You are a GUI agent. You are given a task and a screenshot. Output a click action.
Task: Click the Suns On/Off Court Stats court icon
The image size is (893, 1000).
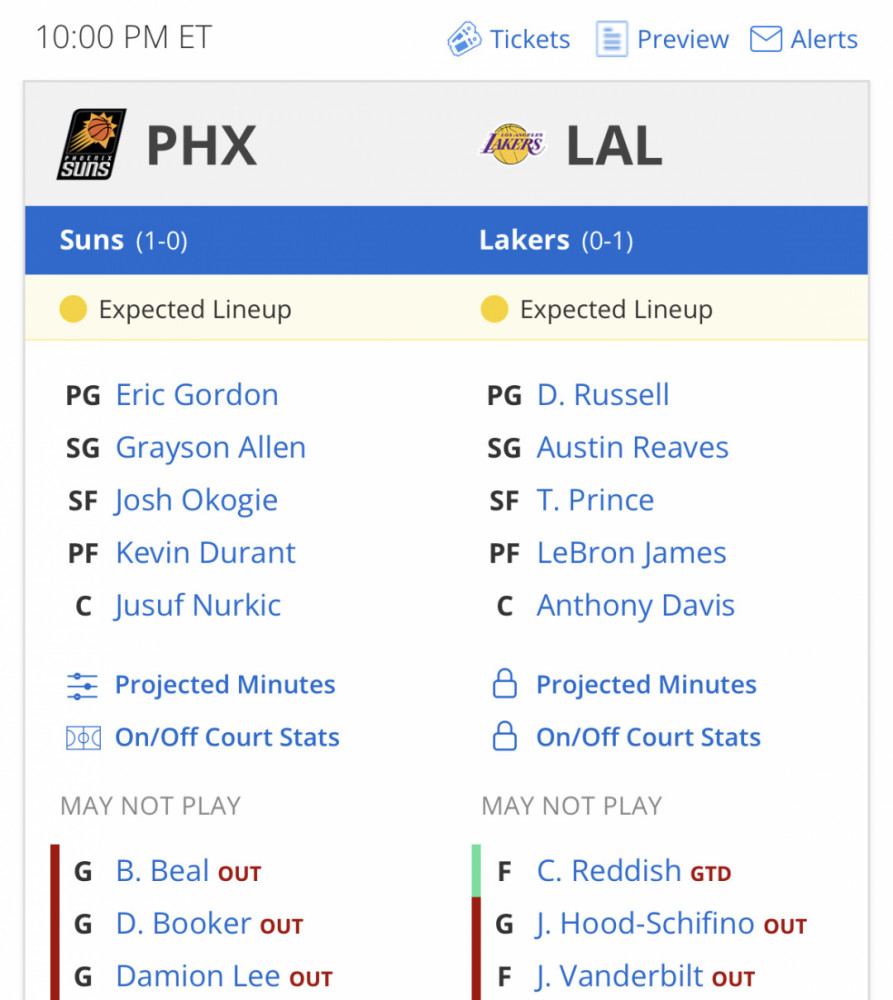point(83,738)
